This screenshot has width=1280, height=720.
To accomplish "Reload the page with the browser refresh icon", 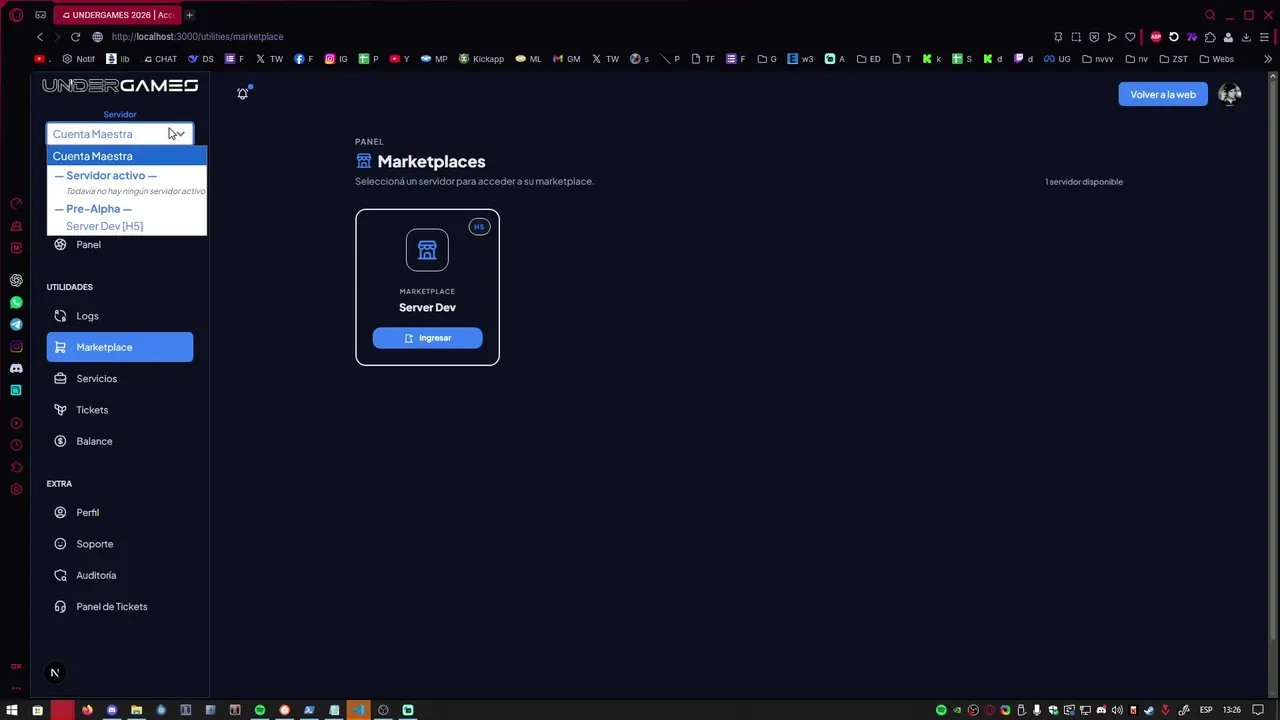I will (75, 37).
